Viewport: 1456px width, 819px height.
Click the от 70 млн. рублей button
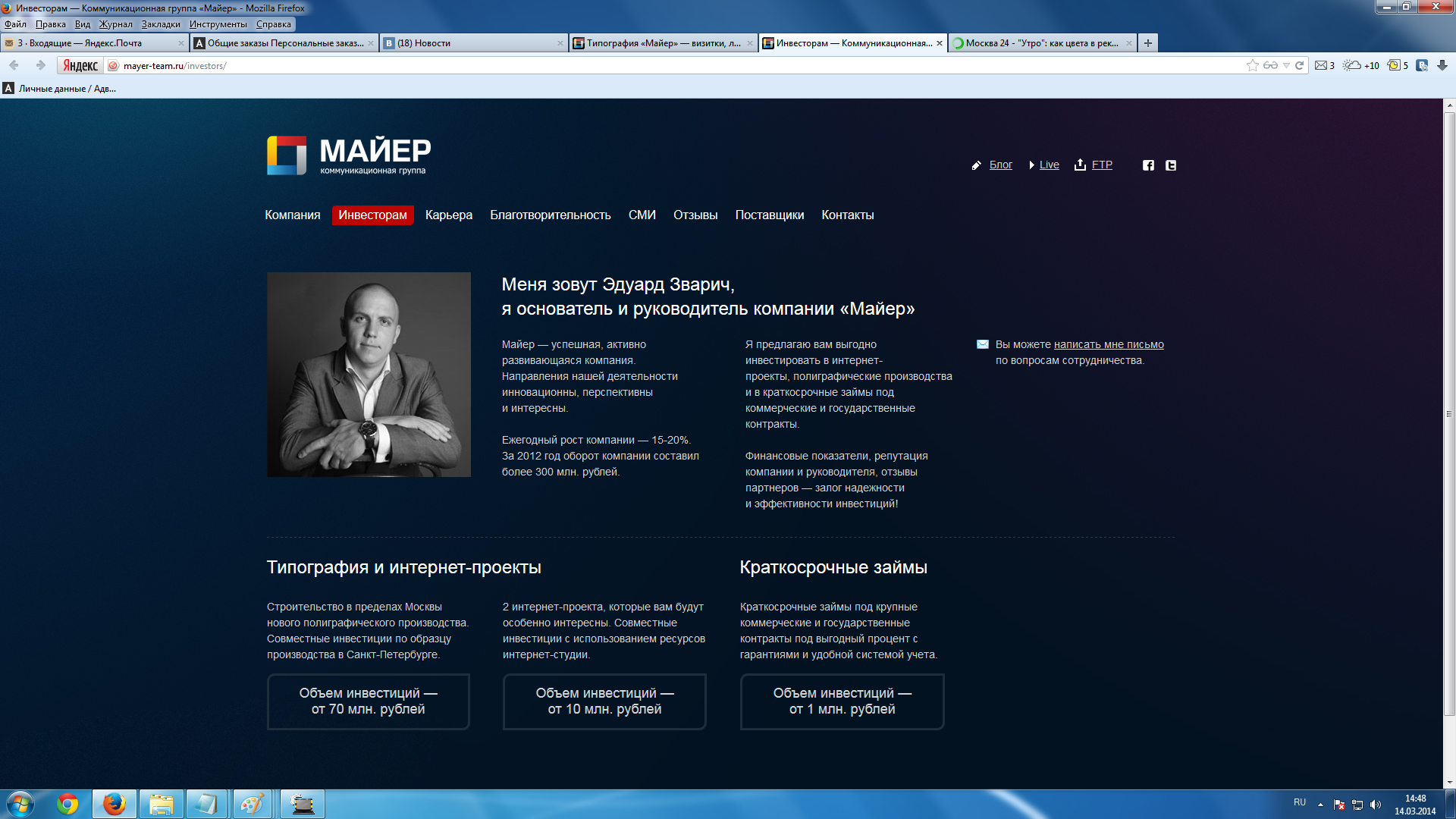pyautogui.click(x=368, y=701)
